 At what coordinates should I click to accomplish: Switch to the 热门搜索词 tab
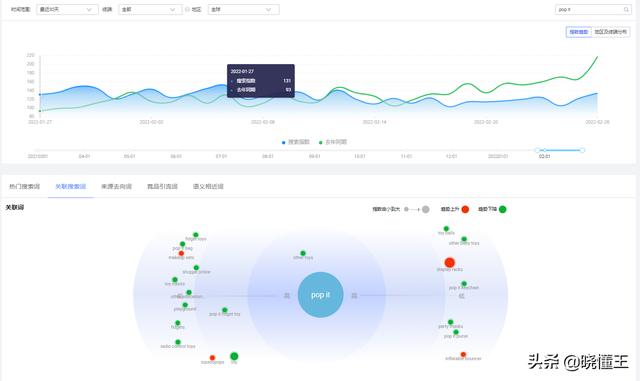(x=24, y=187)
